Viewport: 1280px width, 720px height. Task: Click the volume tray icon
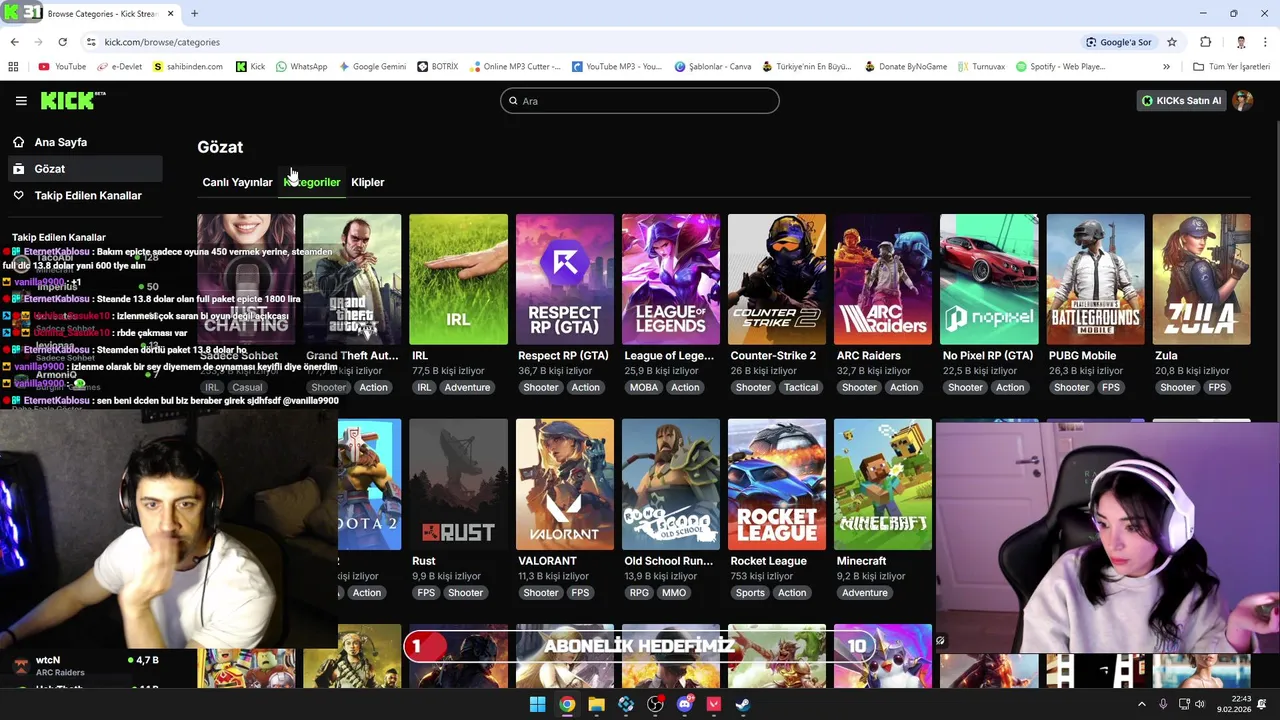pos(1200,704)
